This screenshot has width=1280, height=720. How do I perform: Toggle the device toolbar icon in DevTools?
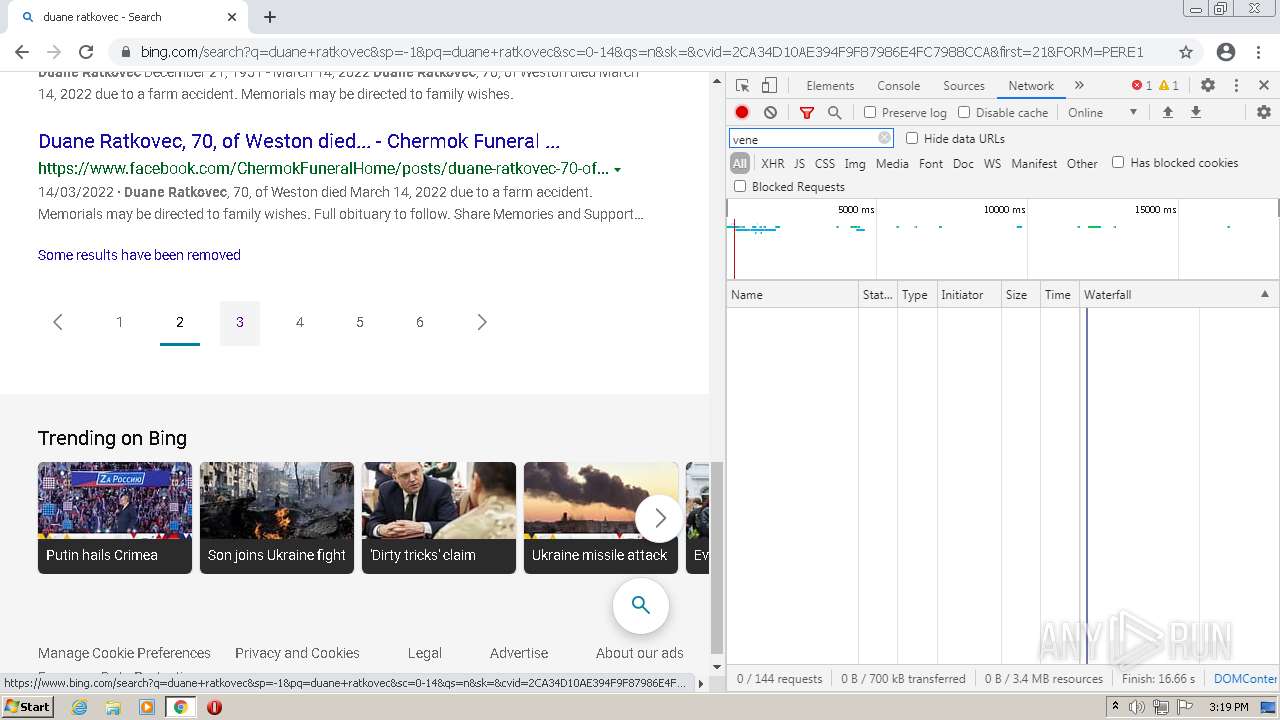769,85
